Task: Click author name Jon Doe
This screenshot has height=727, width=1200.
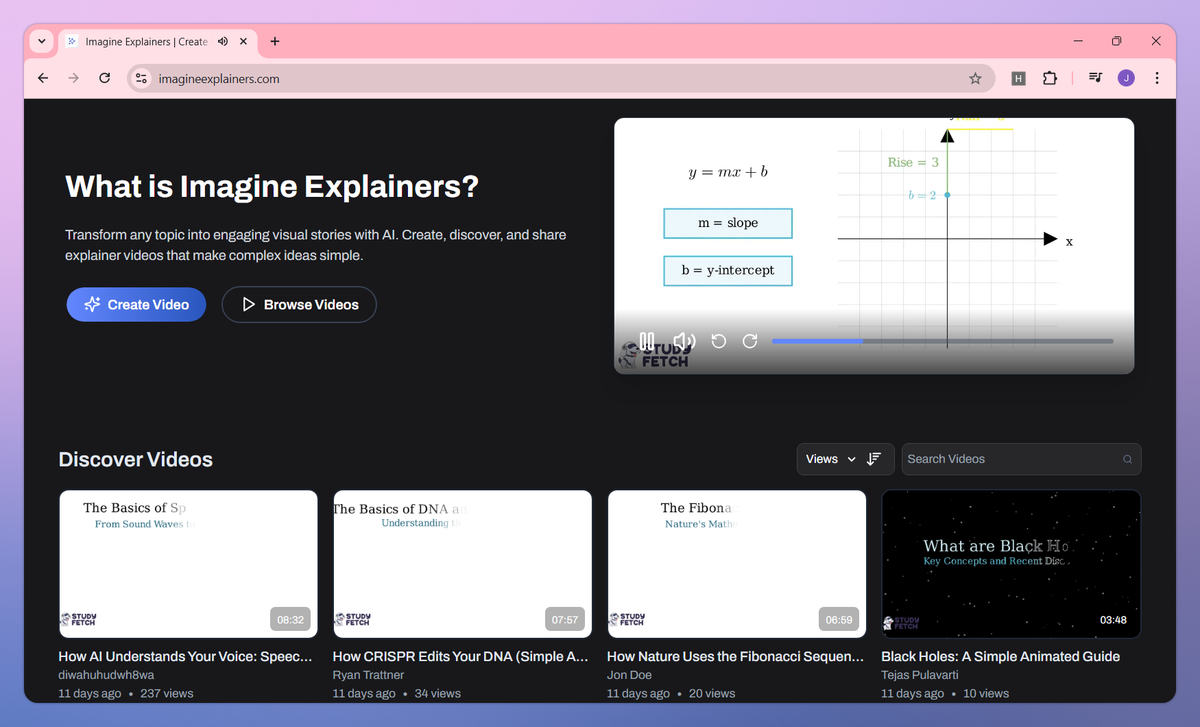Action: pyautogui.click(x=629, y=675)
